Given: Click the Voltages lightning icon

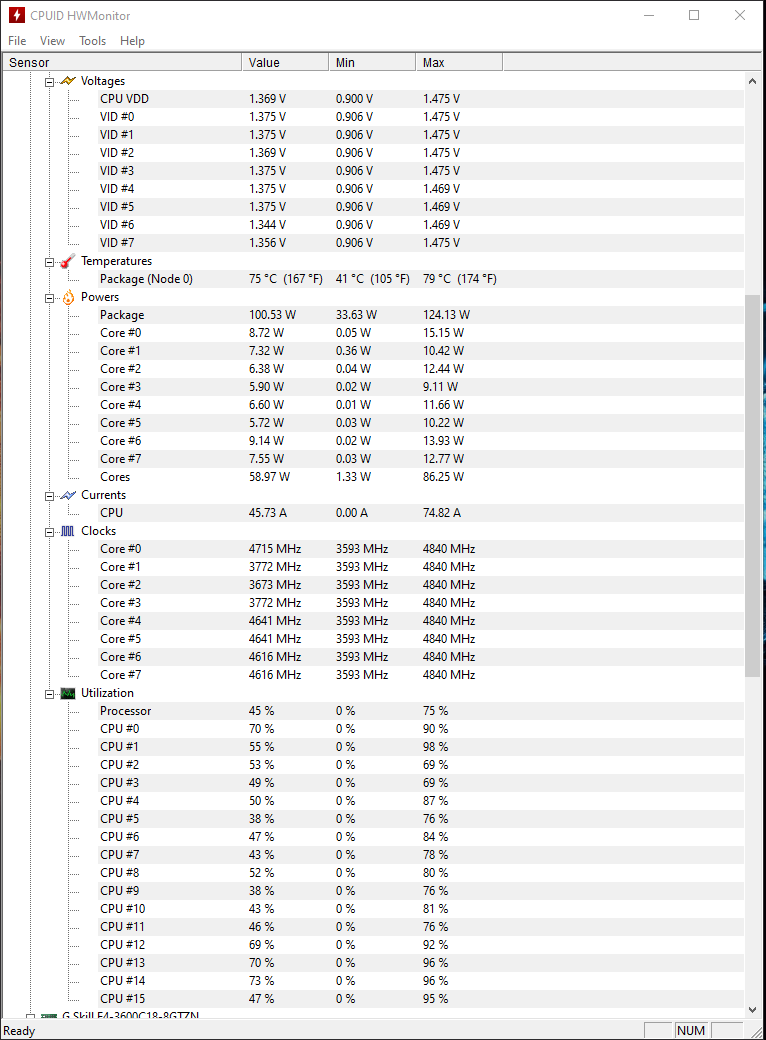Looking at the screenshot, I should point(68,81).
